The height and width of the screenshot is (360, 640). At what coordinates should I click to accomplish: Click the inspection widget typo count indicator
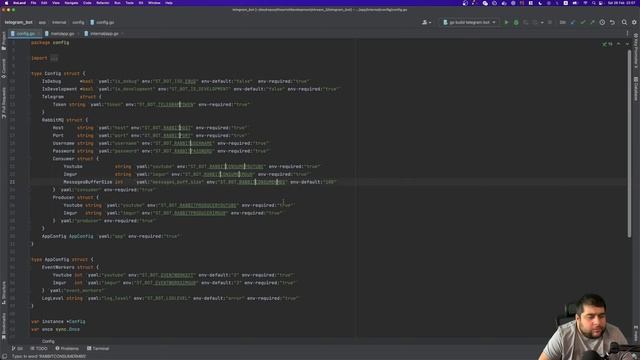(x=607, y=44)
